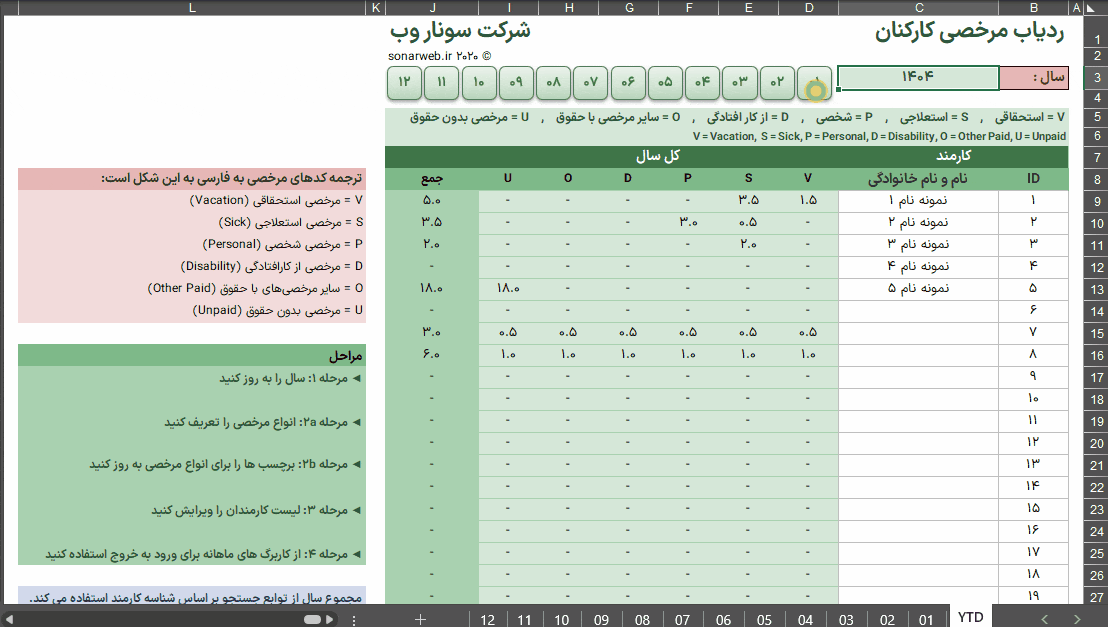1108x627 pixels.
Task: Select the total ۶.۰ in row ۸
Action: point(432,354)
